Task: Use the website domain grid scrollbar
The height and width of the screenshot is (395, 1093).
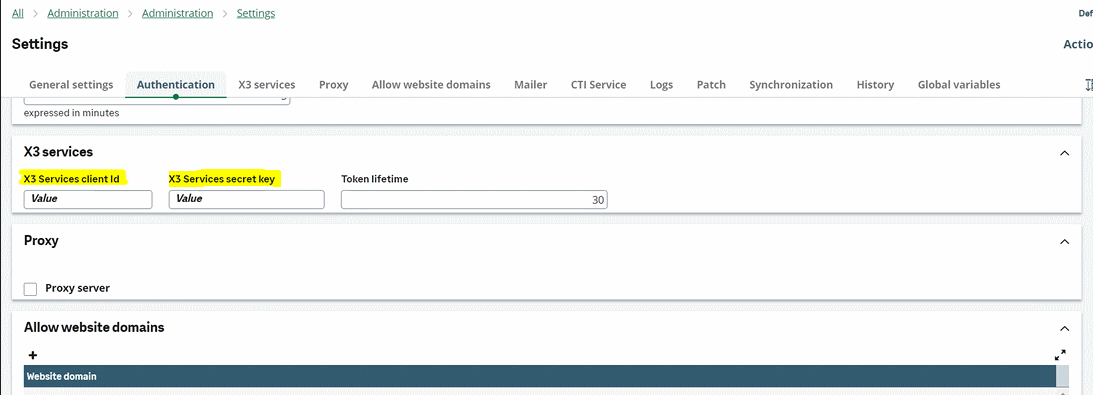Action: [1062, 380]
